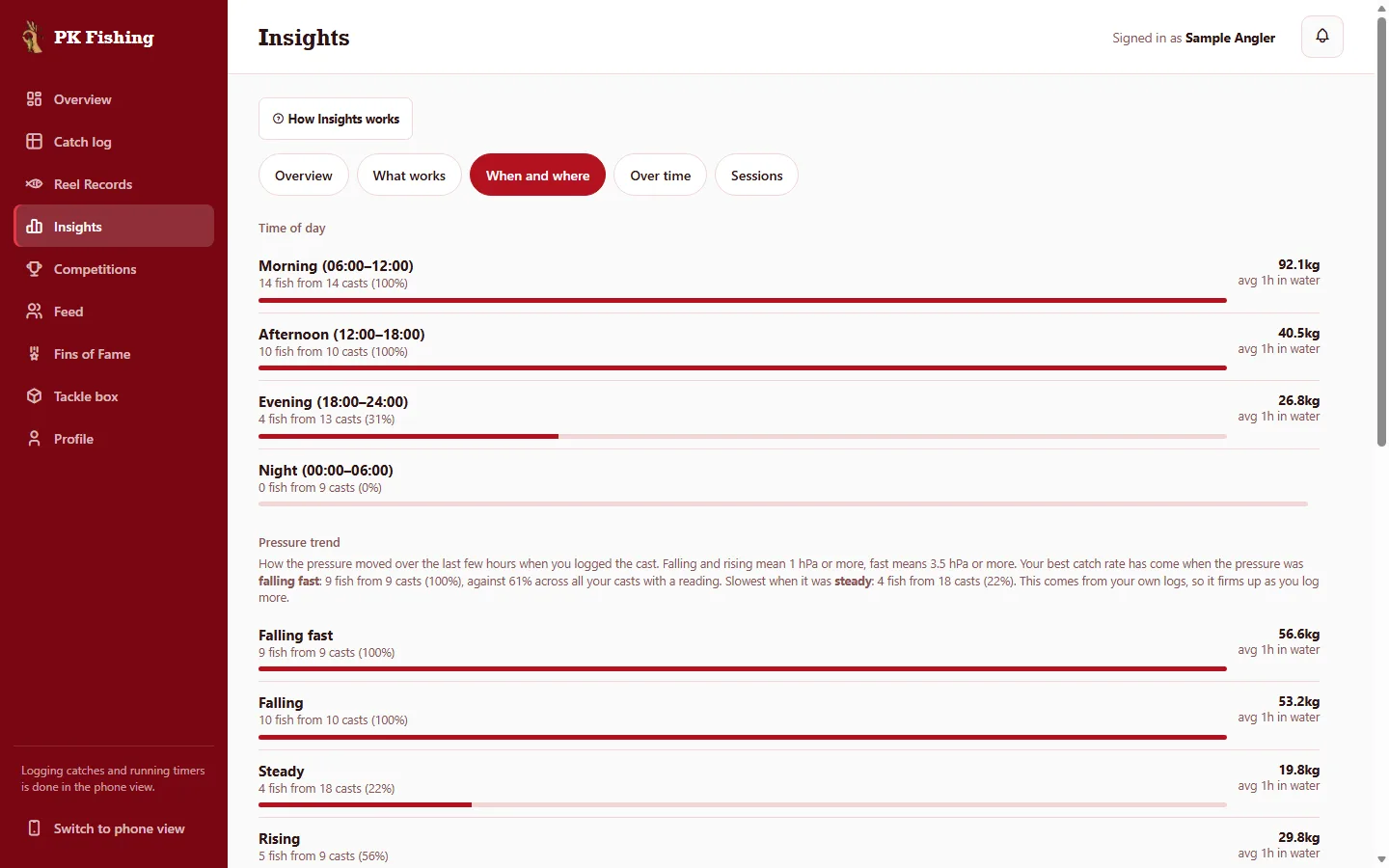Click the Feed people icon

tap(35, 312)
